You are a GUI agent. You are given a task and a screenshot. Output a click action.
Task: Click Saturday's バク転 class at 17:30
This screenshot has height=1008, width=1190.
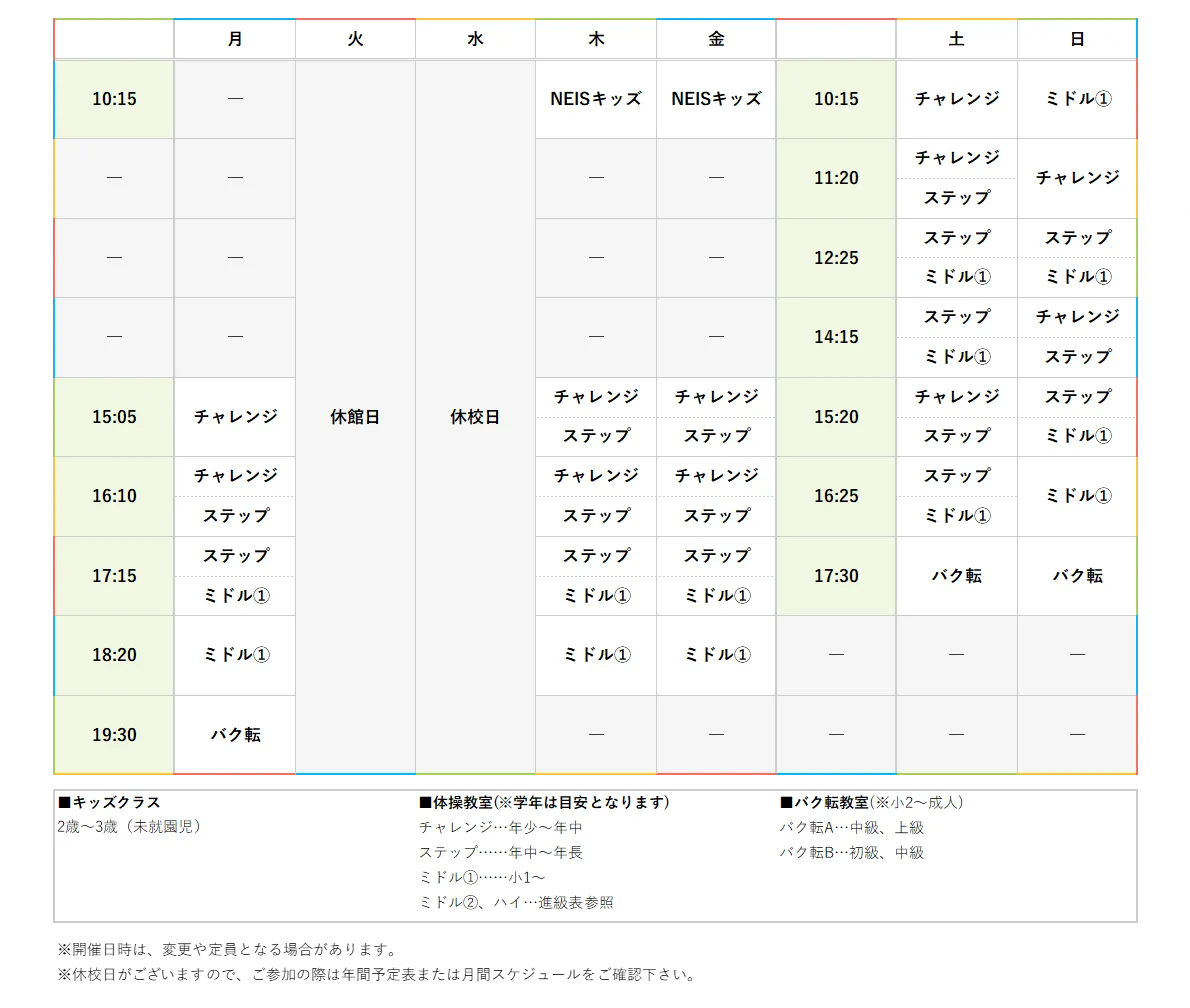(x=956, y=576)
